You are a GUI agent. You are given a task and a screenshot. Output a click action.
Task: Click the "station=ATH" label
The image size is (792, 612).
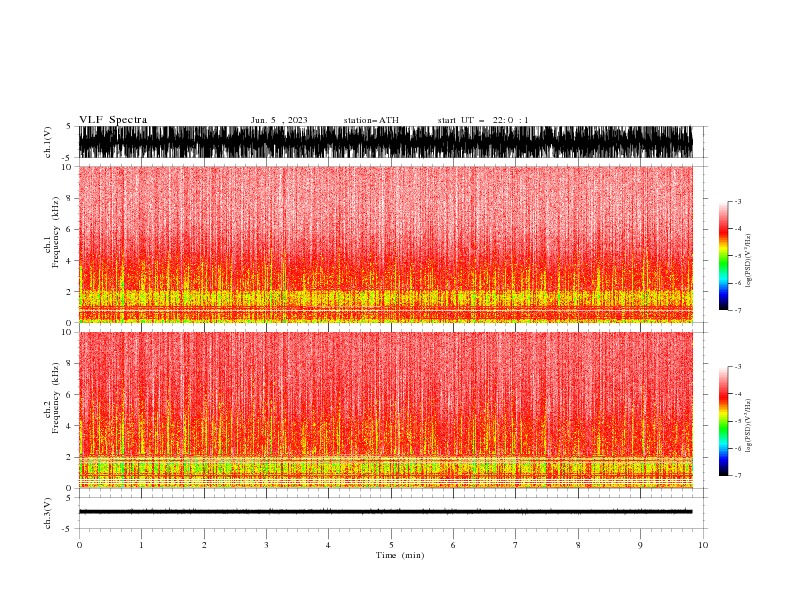point(371,120)
